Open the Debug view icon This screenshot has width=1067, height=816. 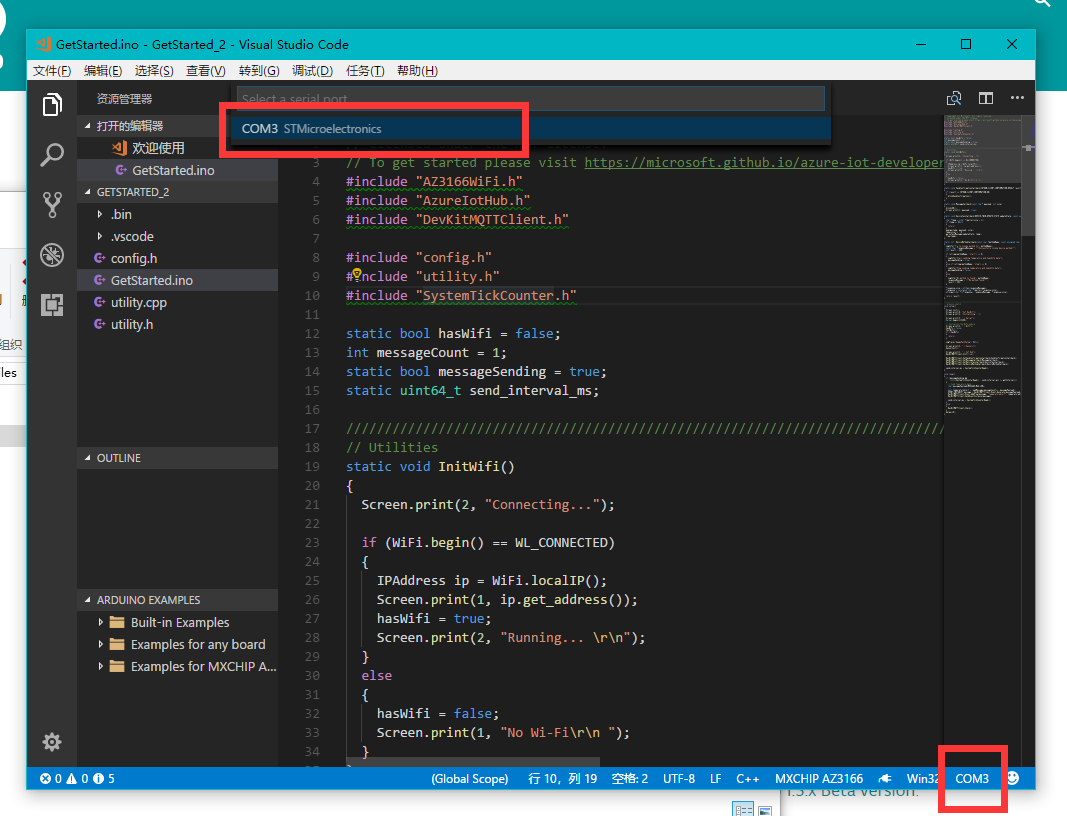(52, 254)
